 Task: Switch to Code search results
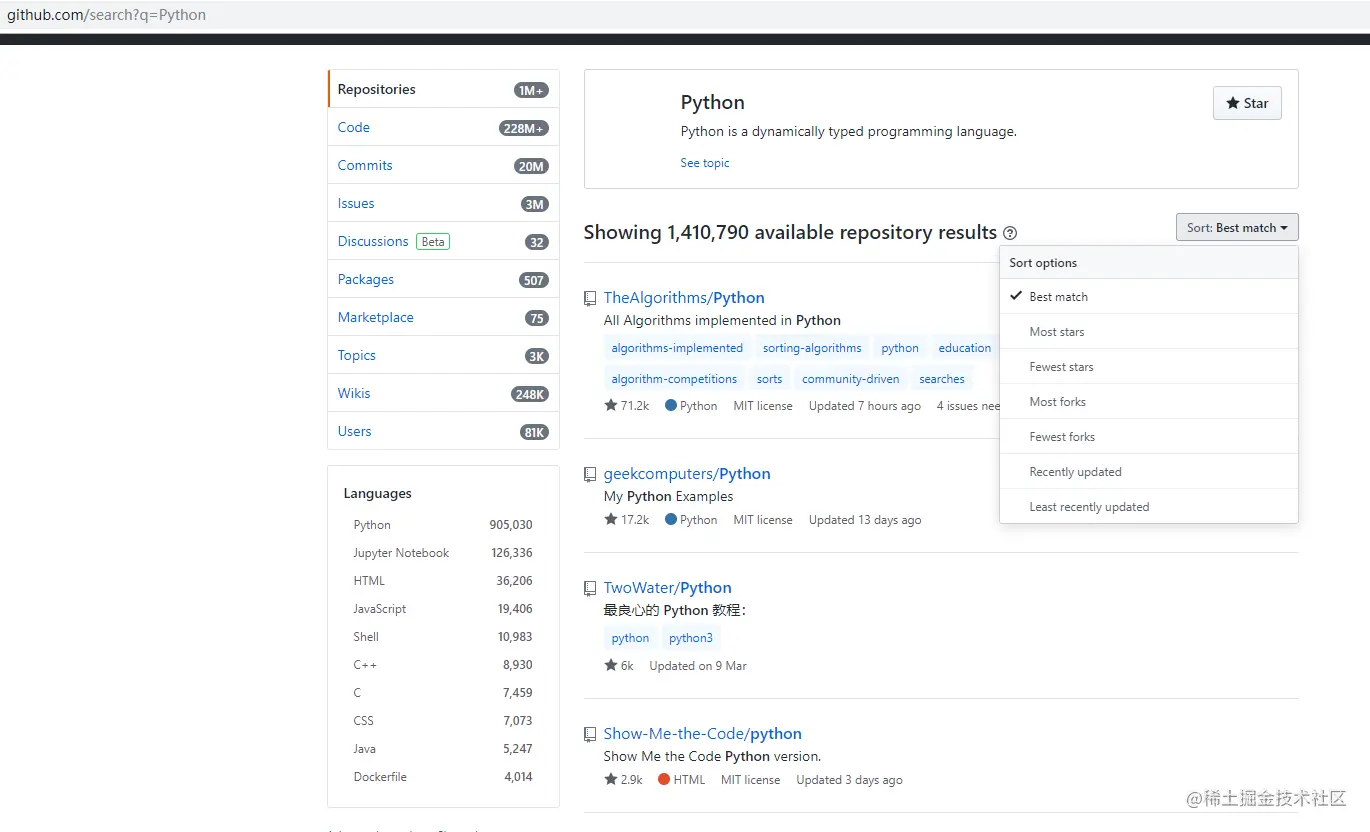pyautogui.click(x=443, y=127)
